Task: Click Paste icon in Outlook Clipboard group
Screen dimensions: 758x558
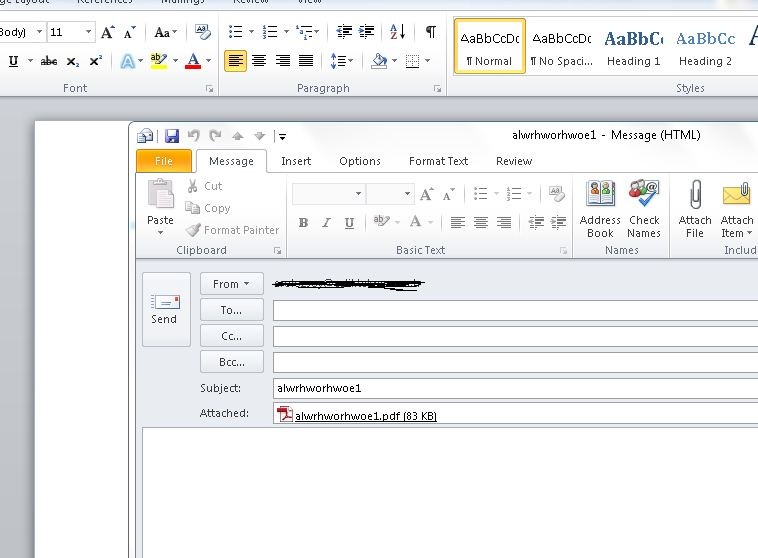Action: [160, 195]
